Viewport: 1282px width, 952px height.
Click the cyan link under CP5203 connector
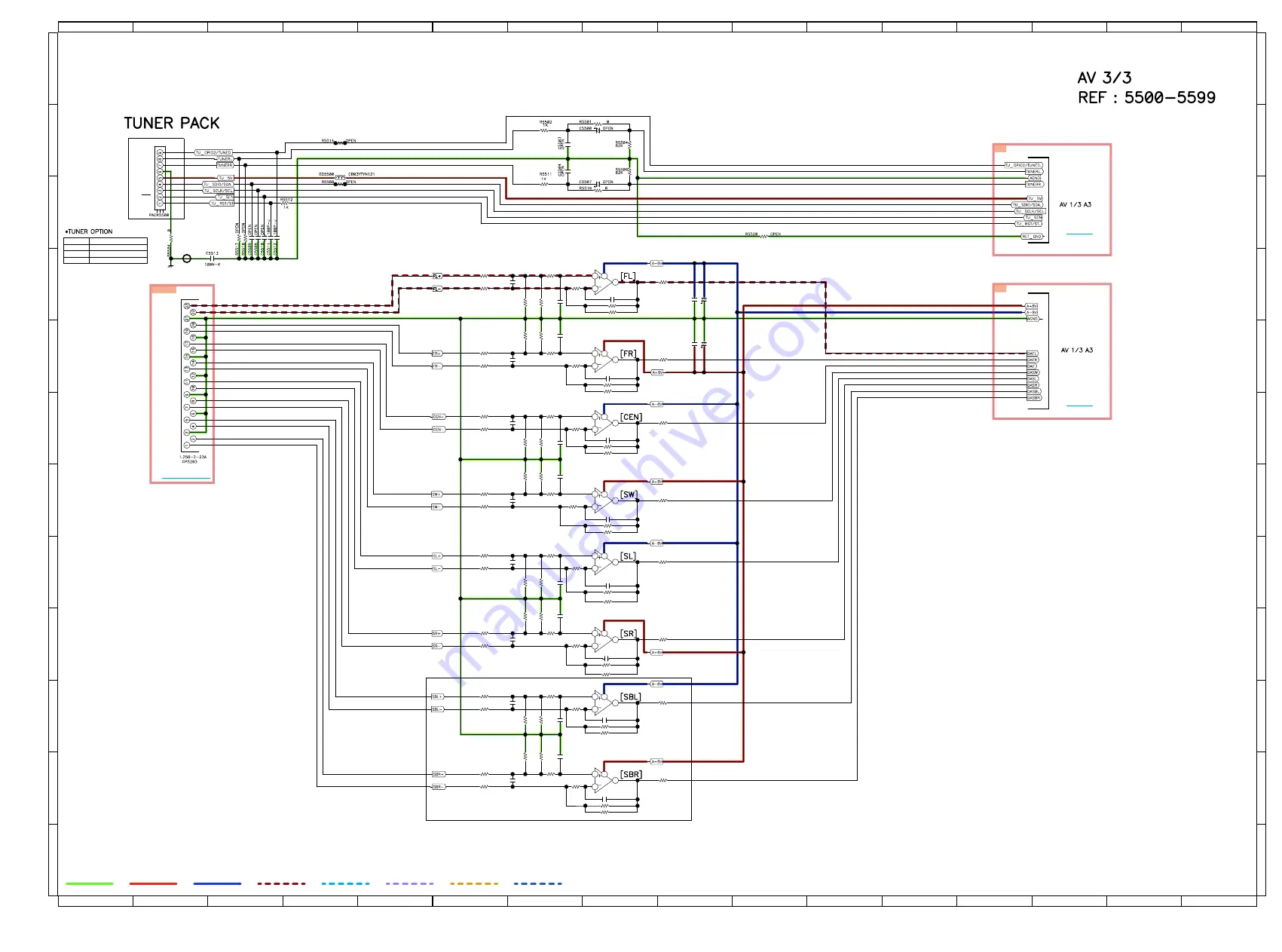pos(186,479)
